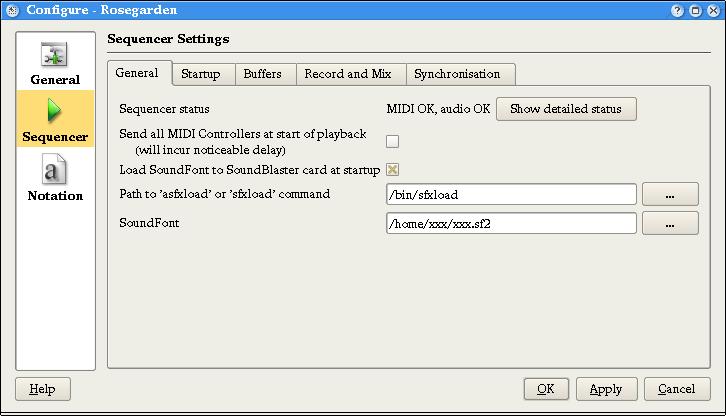Cancel the configuration dialog
Image resolution: width=726 pixels, height=416 pixels.
tap(677, 389)
